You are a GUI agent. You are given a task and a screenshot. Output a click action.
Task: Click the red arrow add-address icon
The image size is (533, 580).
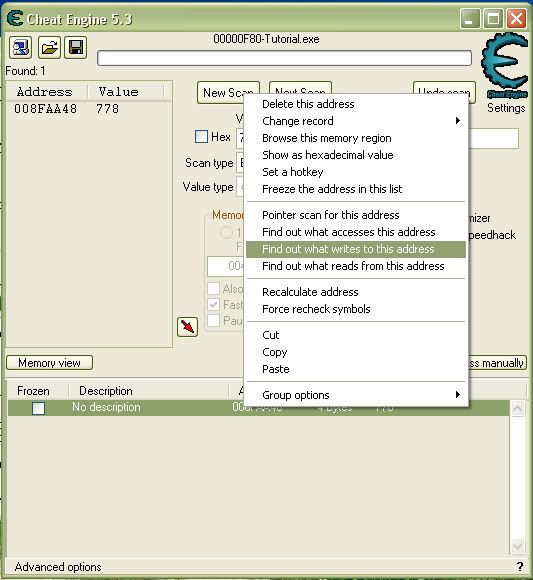point(188,327)
